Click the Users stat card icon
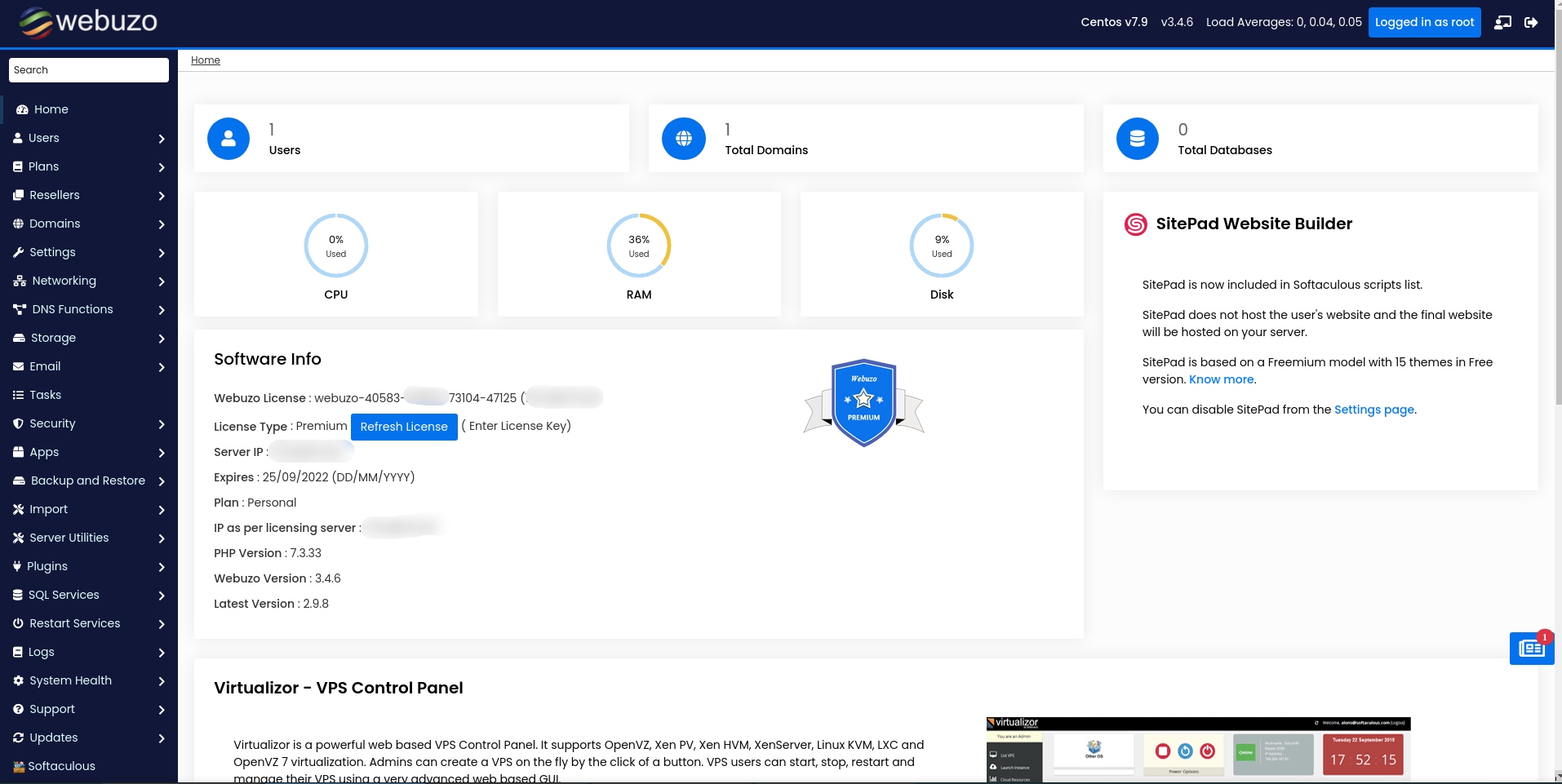 point(229,139)
